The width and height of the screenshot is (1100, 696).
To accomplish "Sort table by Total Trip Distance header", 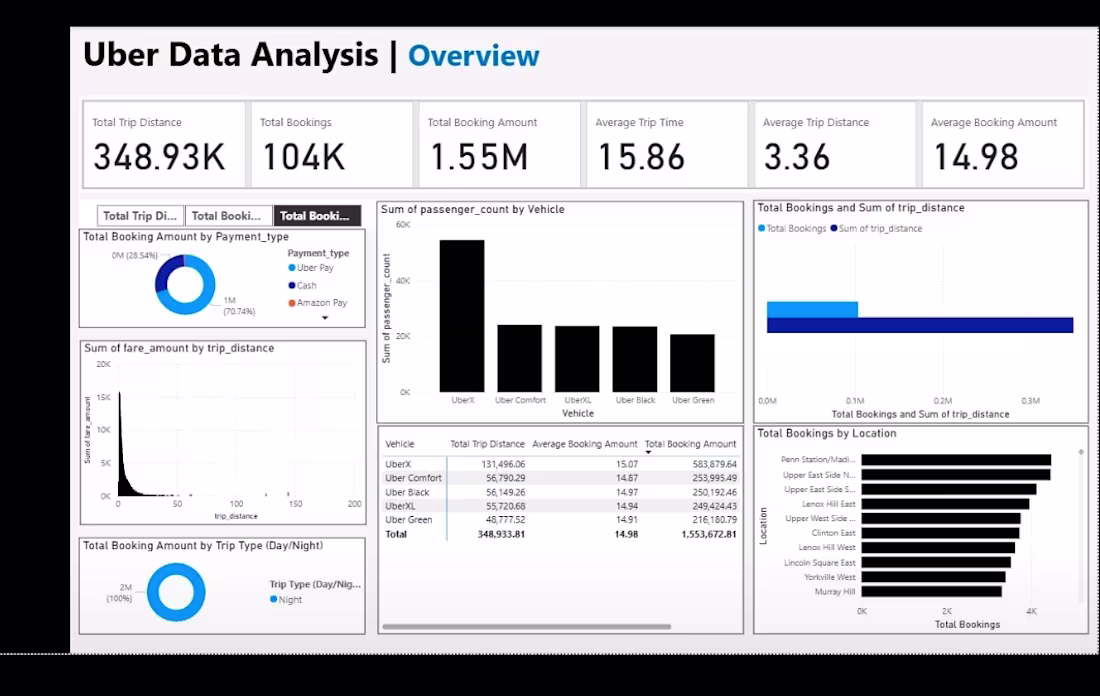I will (487, 444).
